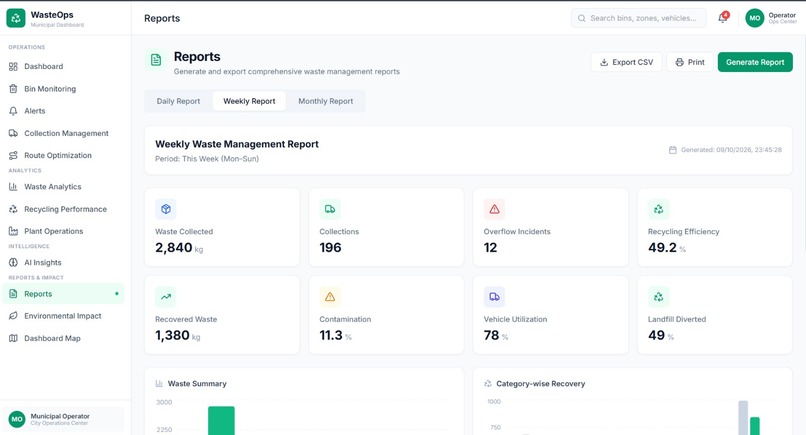
Task: Open Waste Analytics page
Action: [x=62, y=187]
